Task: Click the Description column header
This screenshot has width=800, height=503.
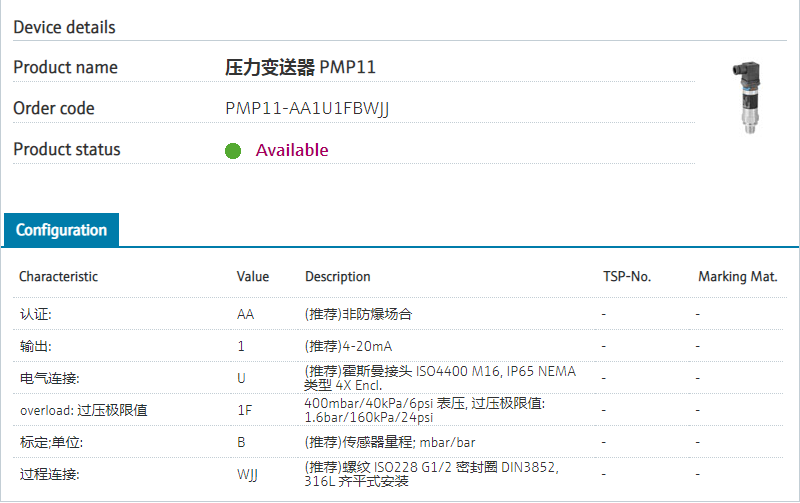Action: [x=337, y=276]
